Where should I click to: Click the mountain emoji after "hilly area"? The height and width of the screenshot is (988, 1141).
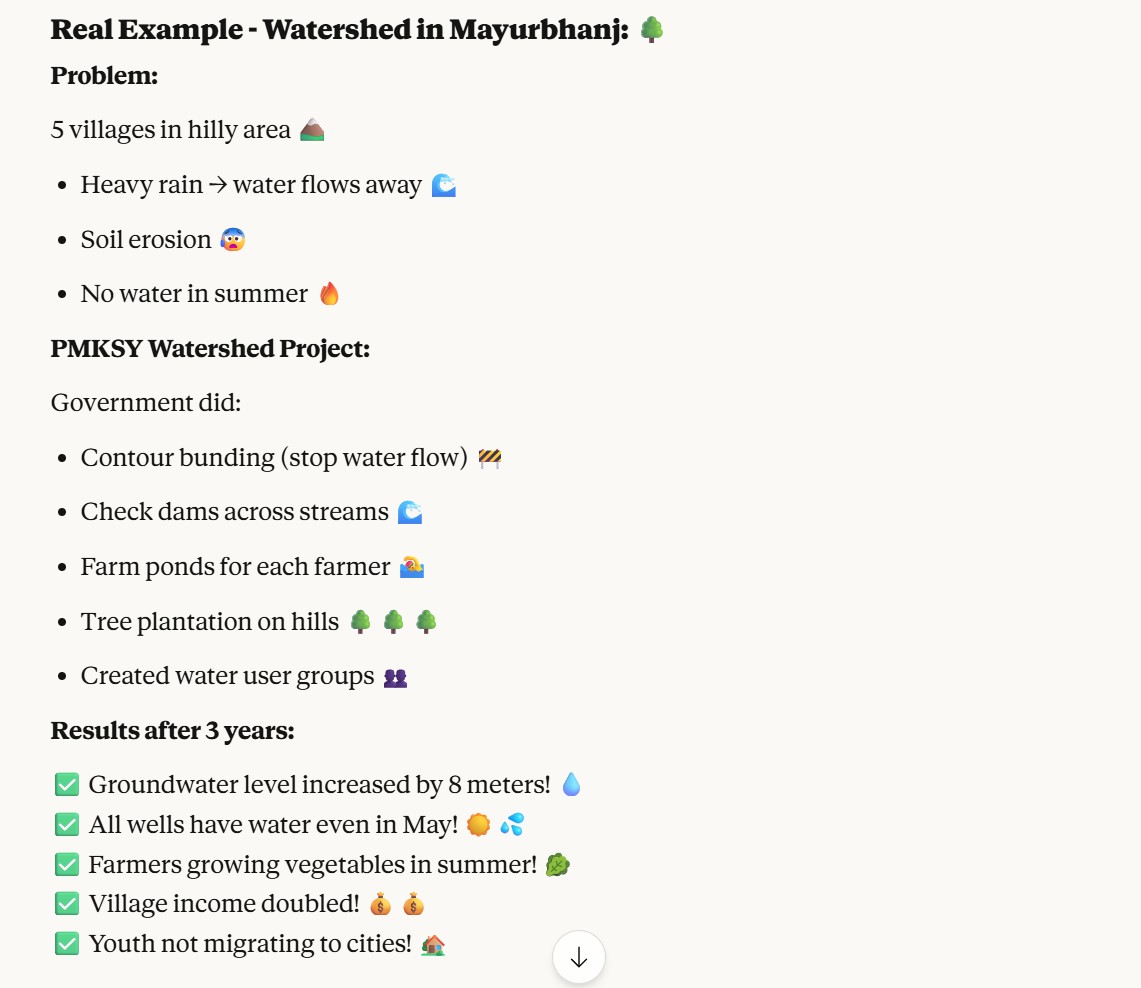(313, 130)
